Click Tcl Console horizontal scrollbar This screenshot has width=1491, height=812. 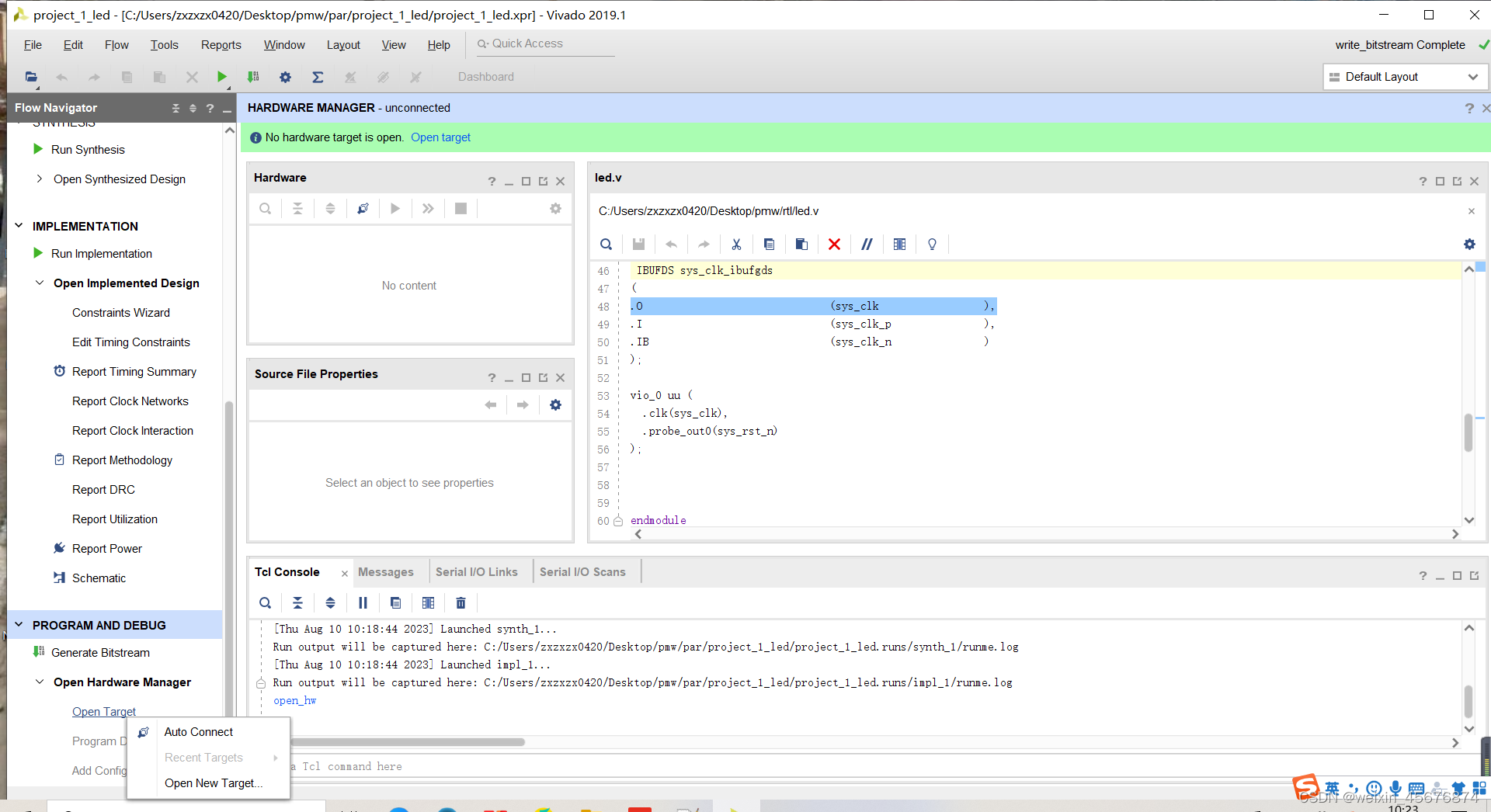click(408, 742)
